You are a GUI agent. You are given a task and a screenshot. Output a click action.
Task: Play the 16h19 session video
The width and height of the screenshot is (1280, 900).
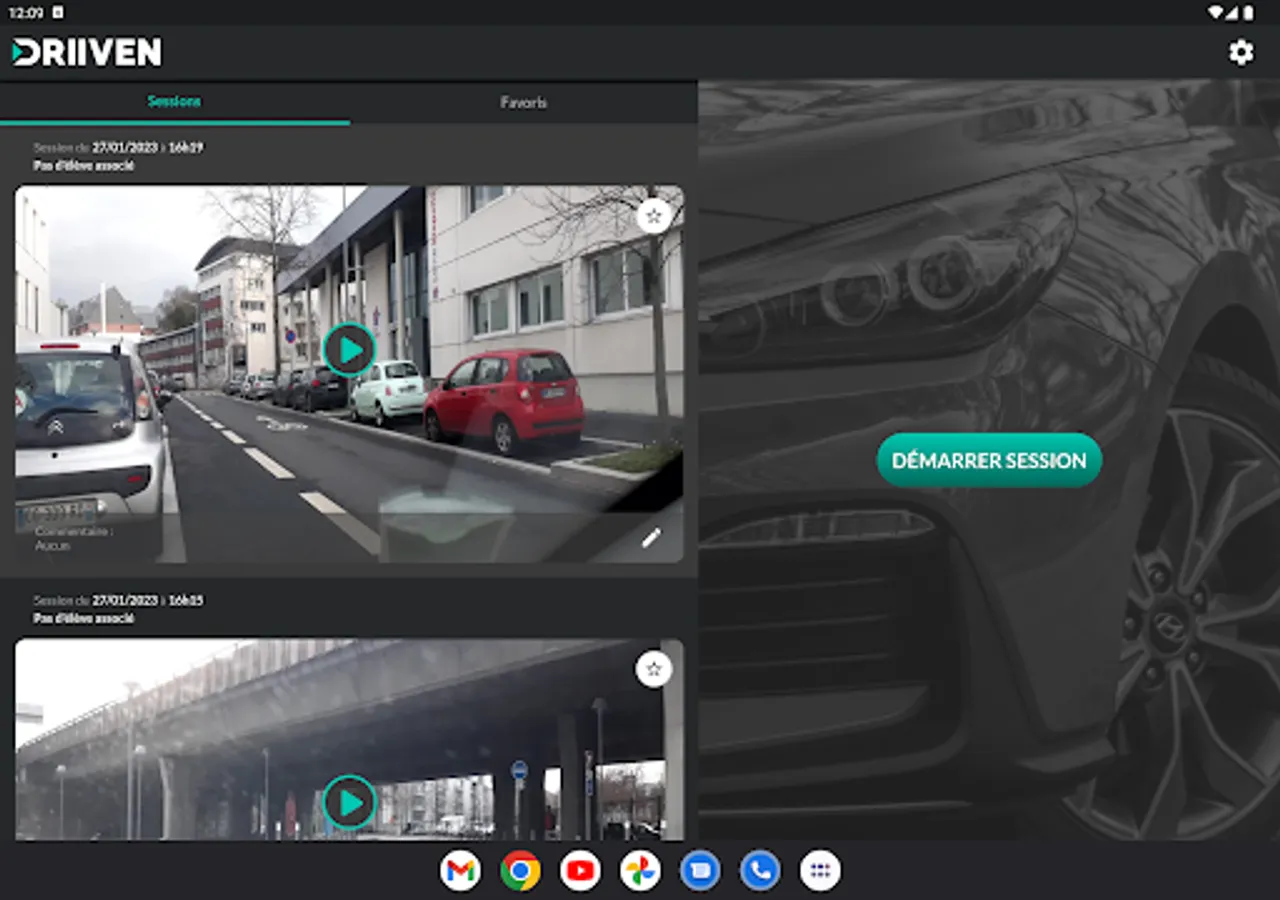click(x=349, y=349)
